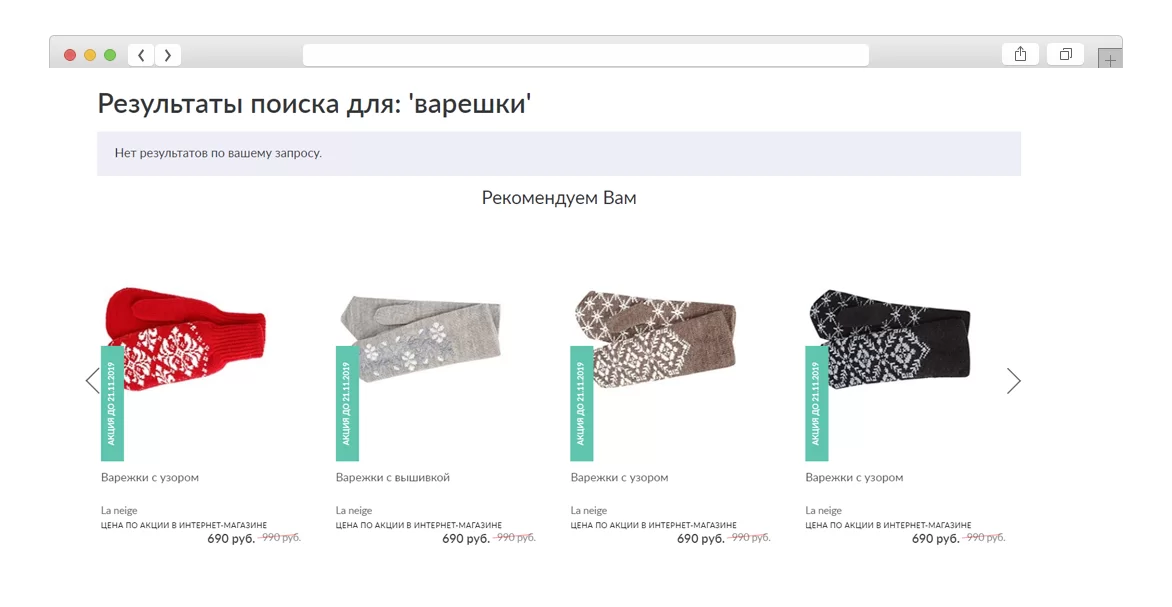
Task: Add a new browser tab
Action: [x=1110, y=58]
